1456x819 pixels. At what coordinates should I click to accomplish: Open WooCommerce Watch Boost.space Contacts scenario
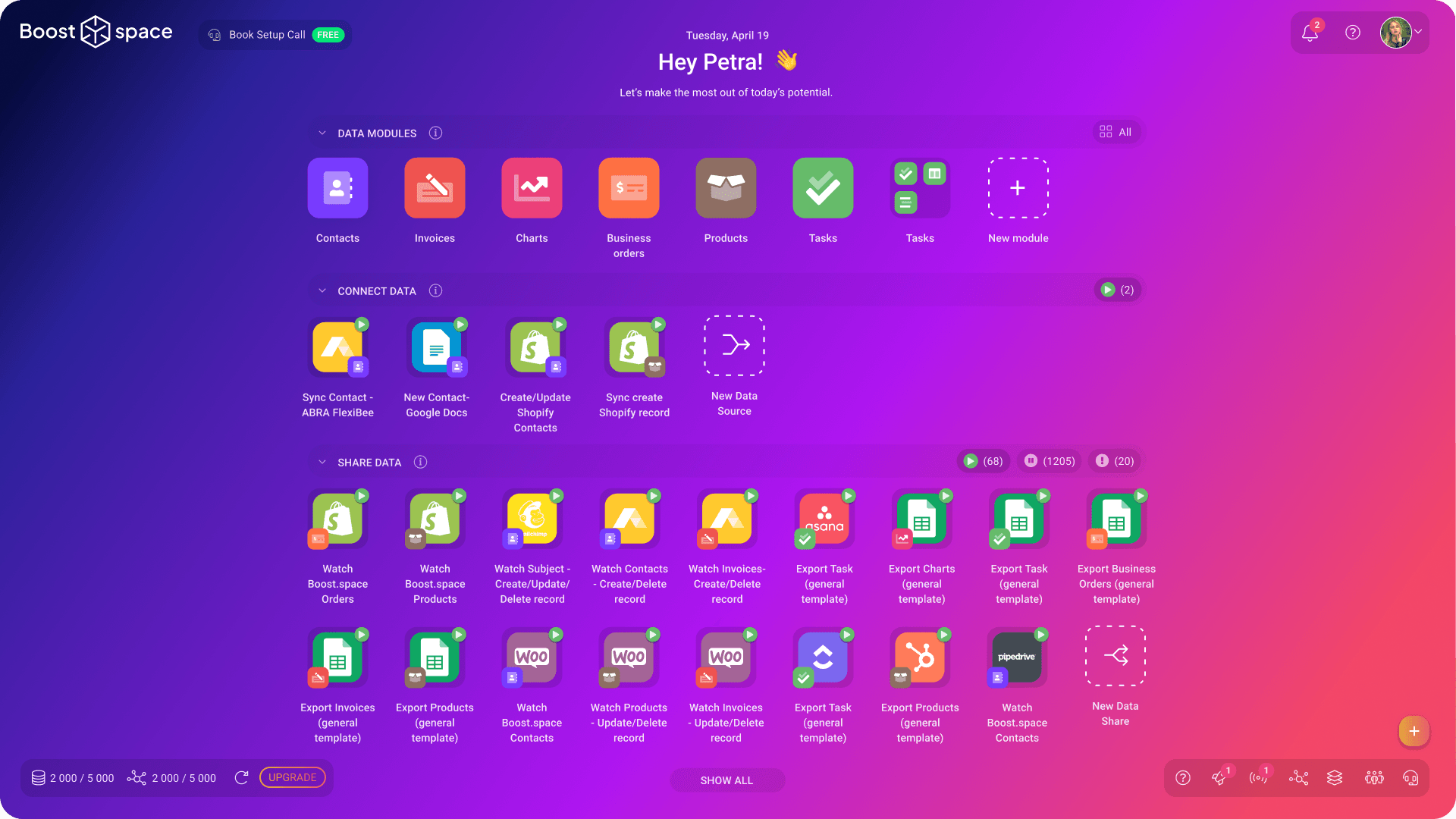pos(532,657)
